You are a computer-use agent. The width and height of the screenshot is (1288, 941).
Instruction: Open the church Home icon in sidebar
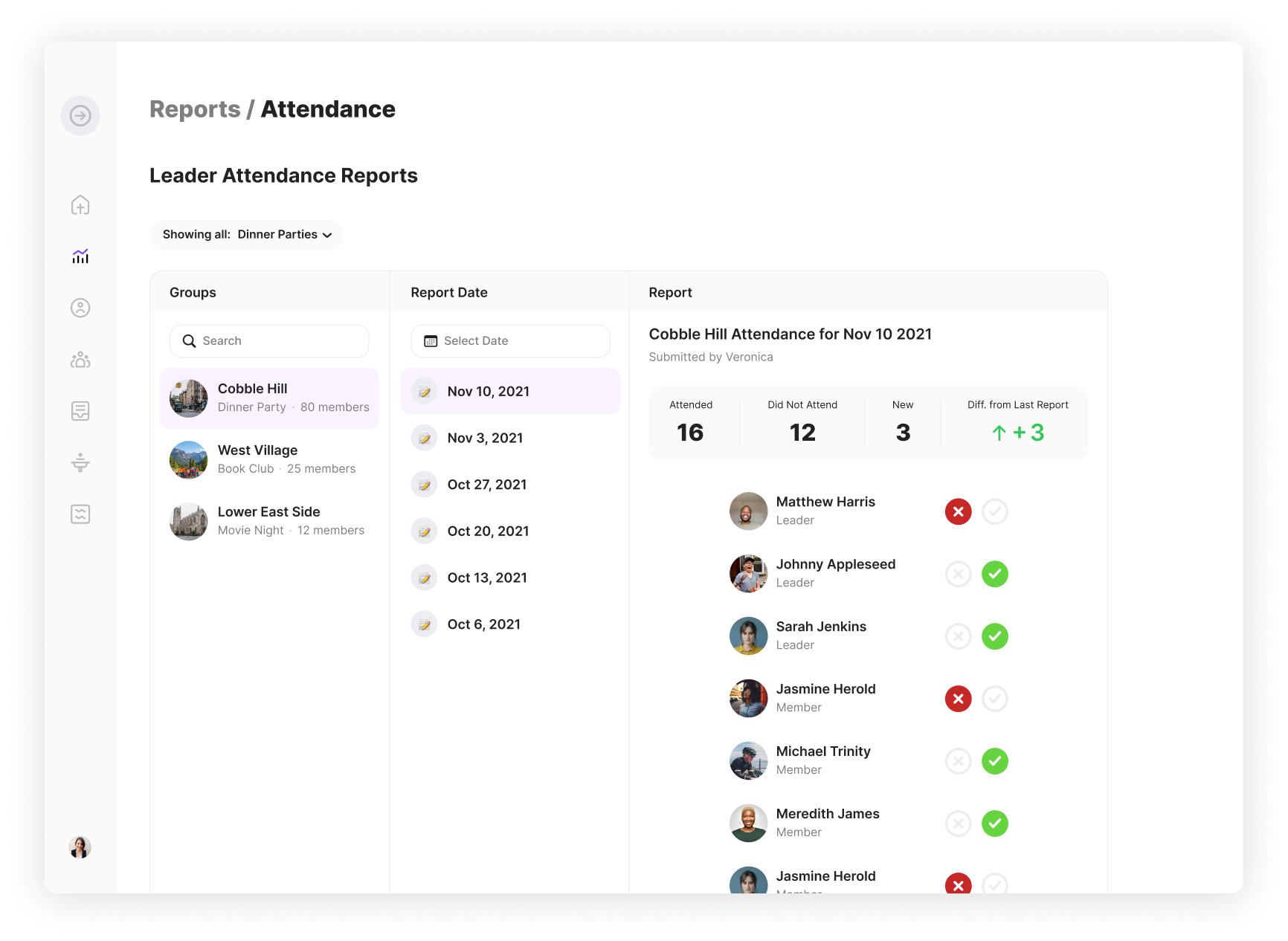(80, 205)
